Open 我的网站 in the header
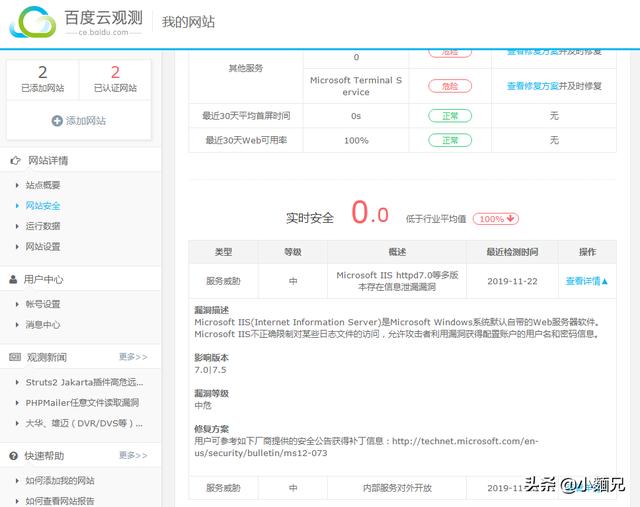The image size is (640, 507). pos(188,22)
